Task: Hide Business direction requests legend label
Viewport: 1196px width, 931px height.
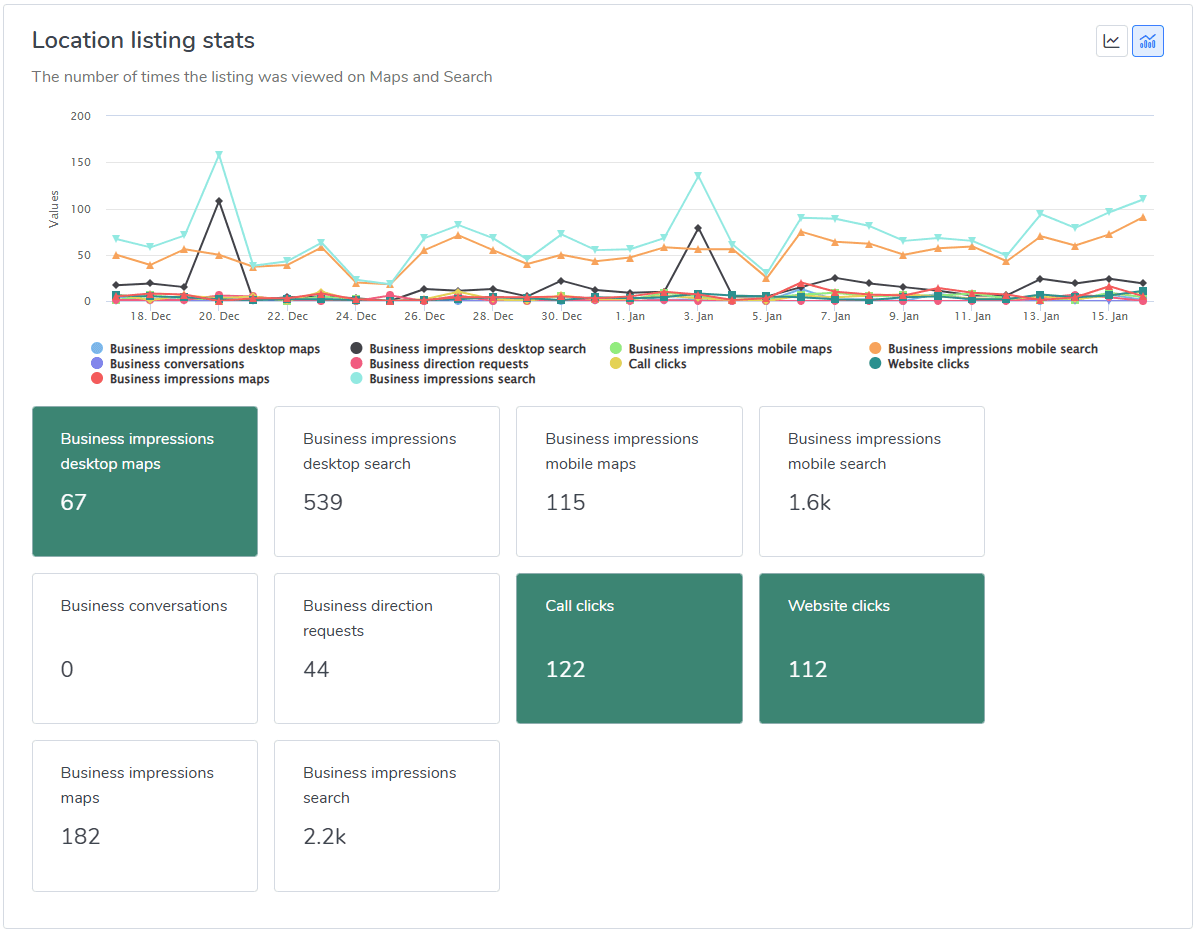Action: pos(448,364)
